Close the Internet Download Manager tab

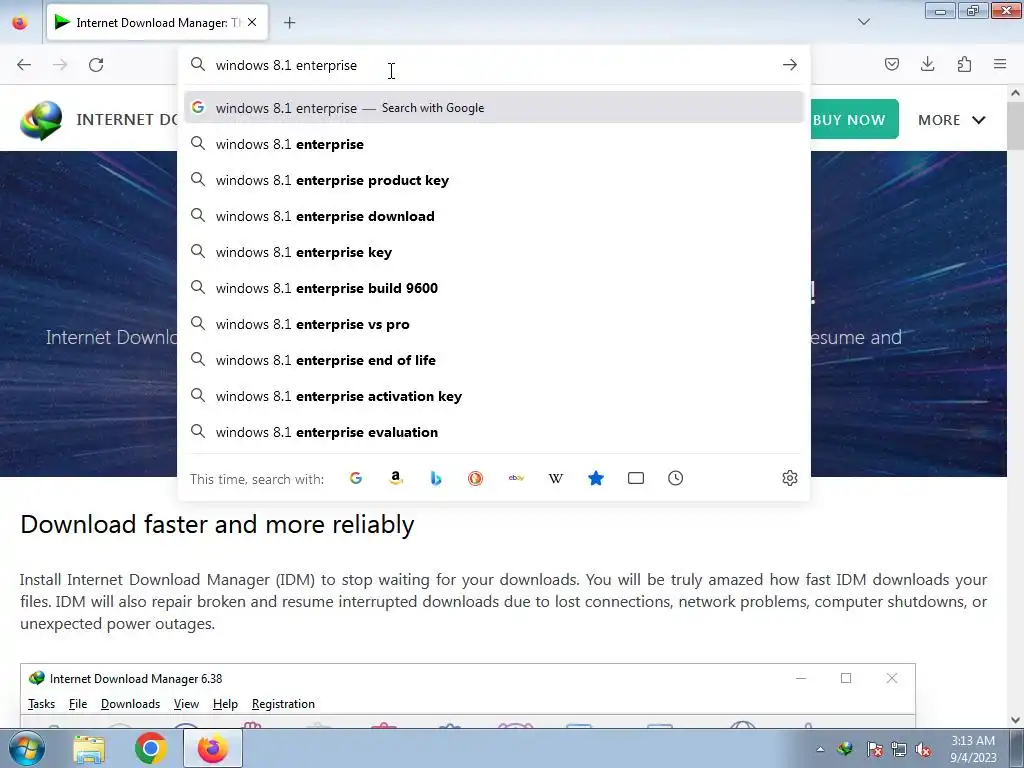[252, 22]
